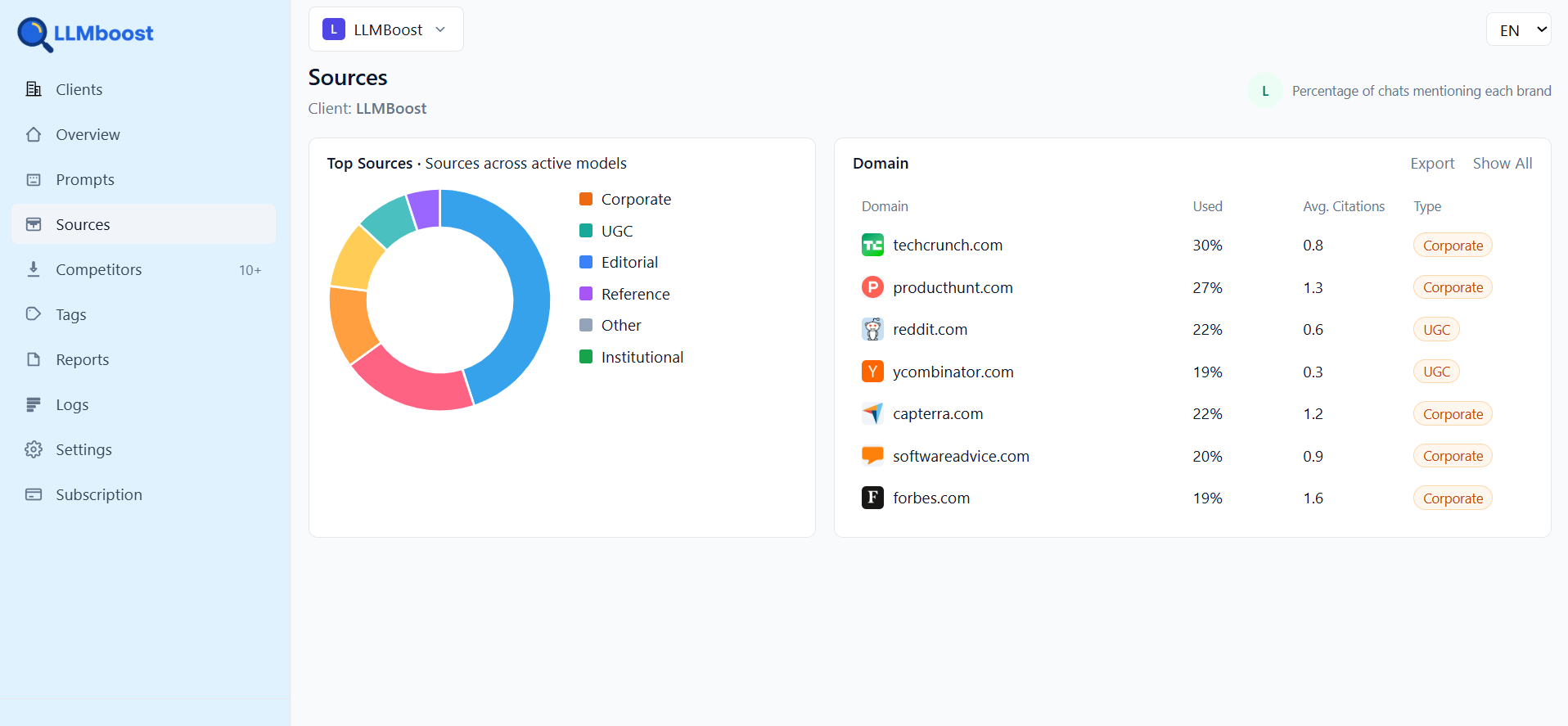Click the ycombinator.com favicon

point(872,372)
